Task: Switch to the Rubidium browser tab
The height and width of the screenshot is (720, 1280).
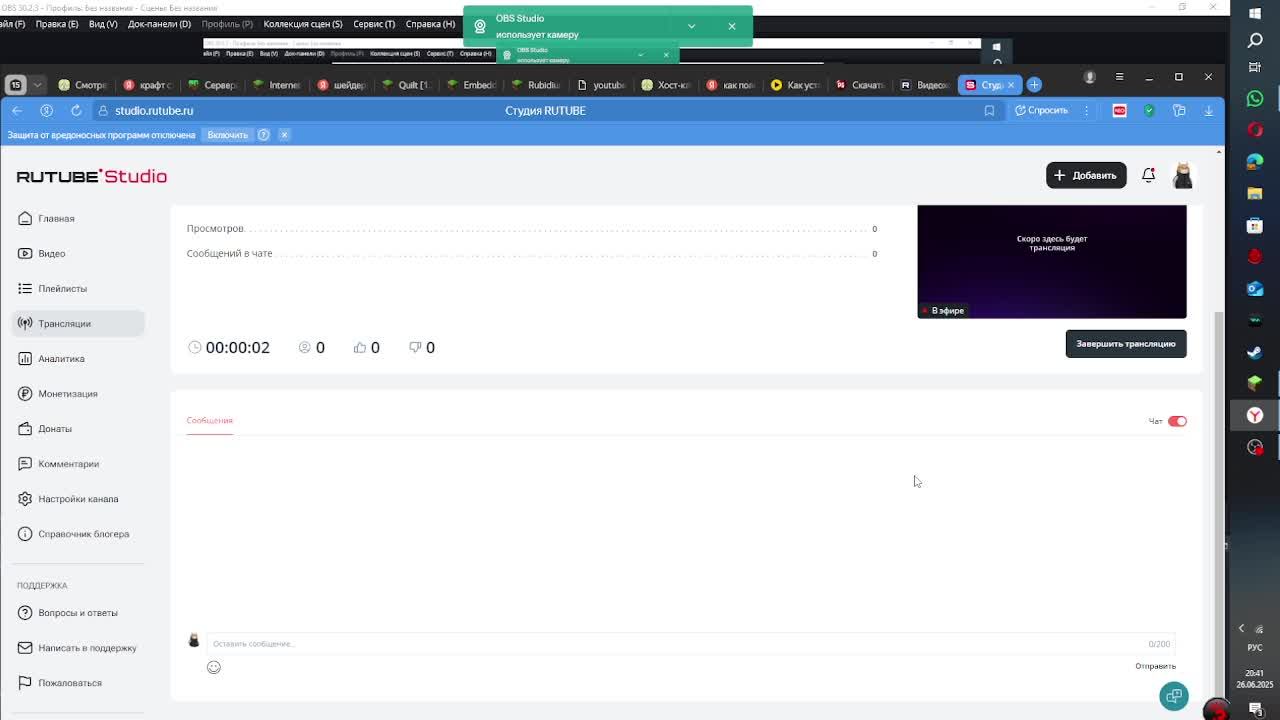Action: point(537,85)
